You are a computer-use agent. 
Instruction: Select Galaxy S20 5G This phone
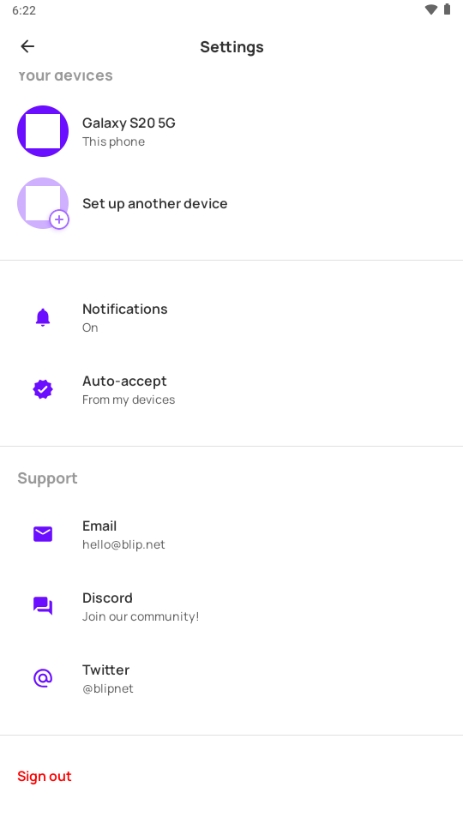coord(232,131)
